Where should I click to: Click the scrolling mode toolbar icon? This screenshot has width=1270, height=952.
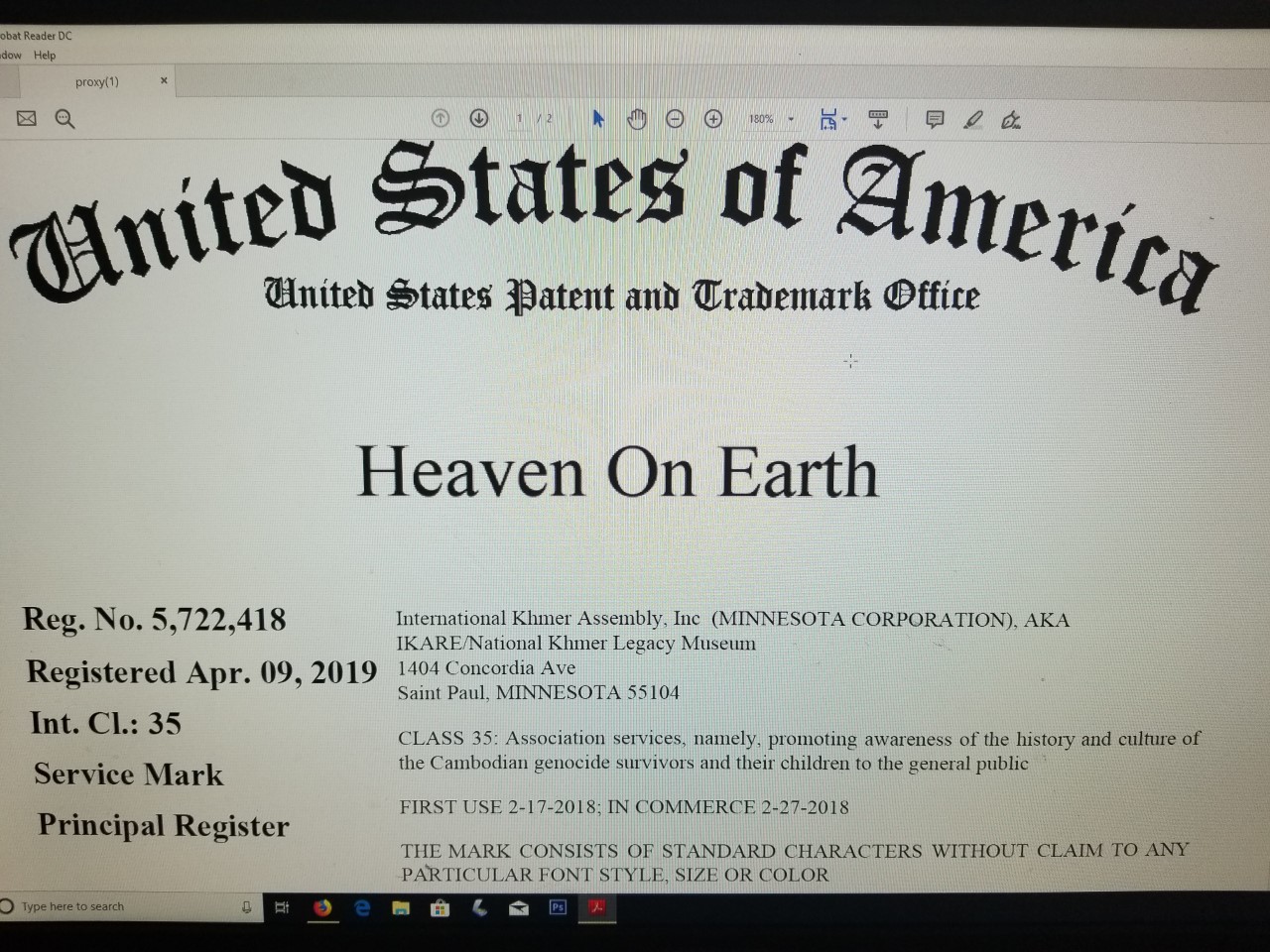[878, 119]
